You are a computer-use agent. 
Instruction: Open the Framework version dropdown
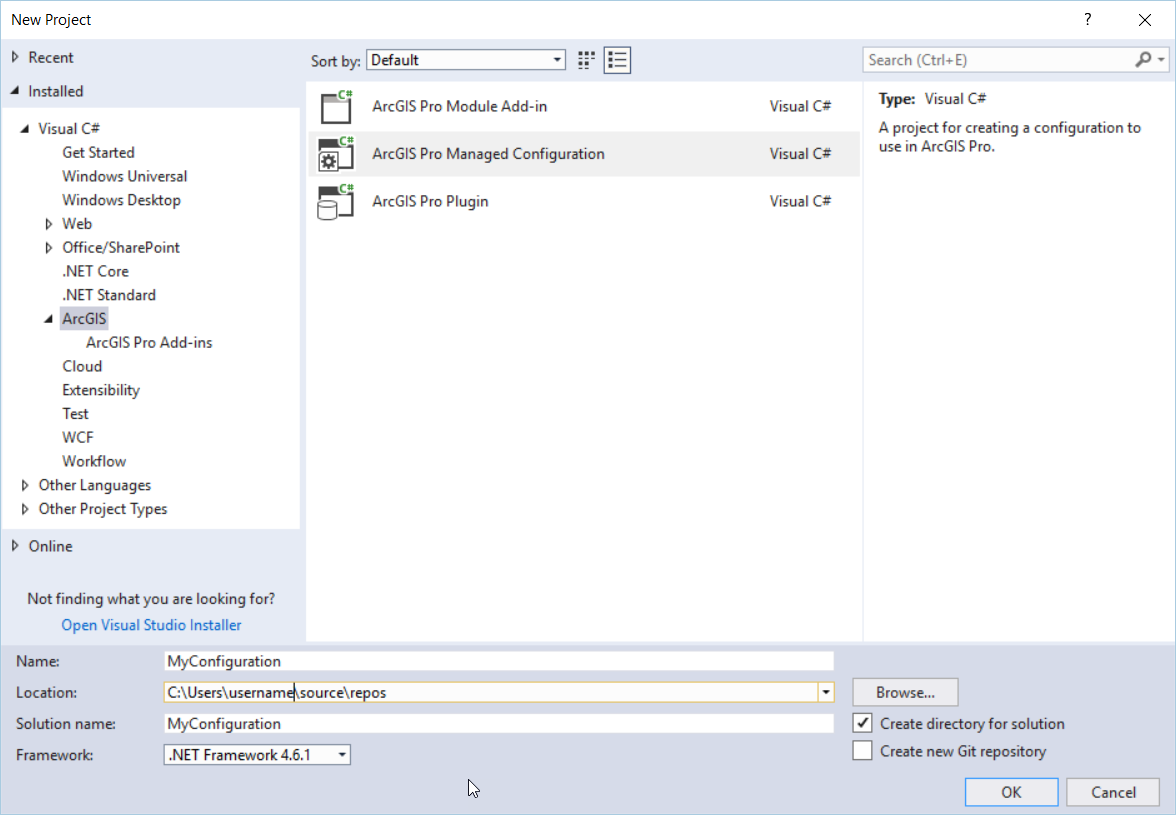[257, 754]
